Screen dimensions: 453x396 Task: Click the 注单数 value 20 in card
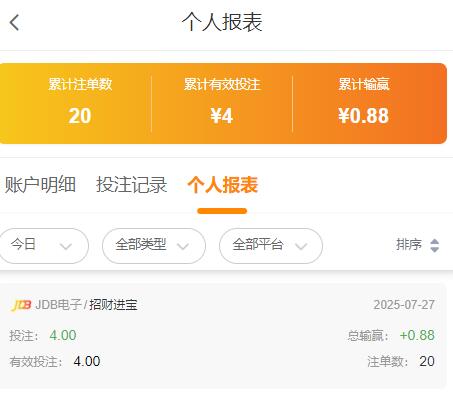pyautogui.click(x=427, y=361)
